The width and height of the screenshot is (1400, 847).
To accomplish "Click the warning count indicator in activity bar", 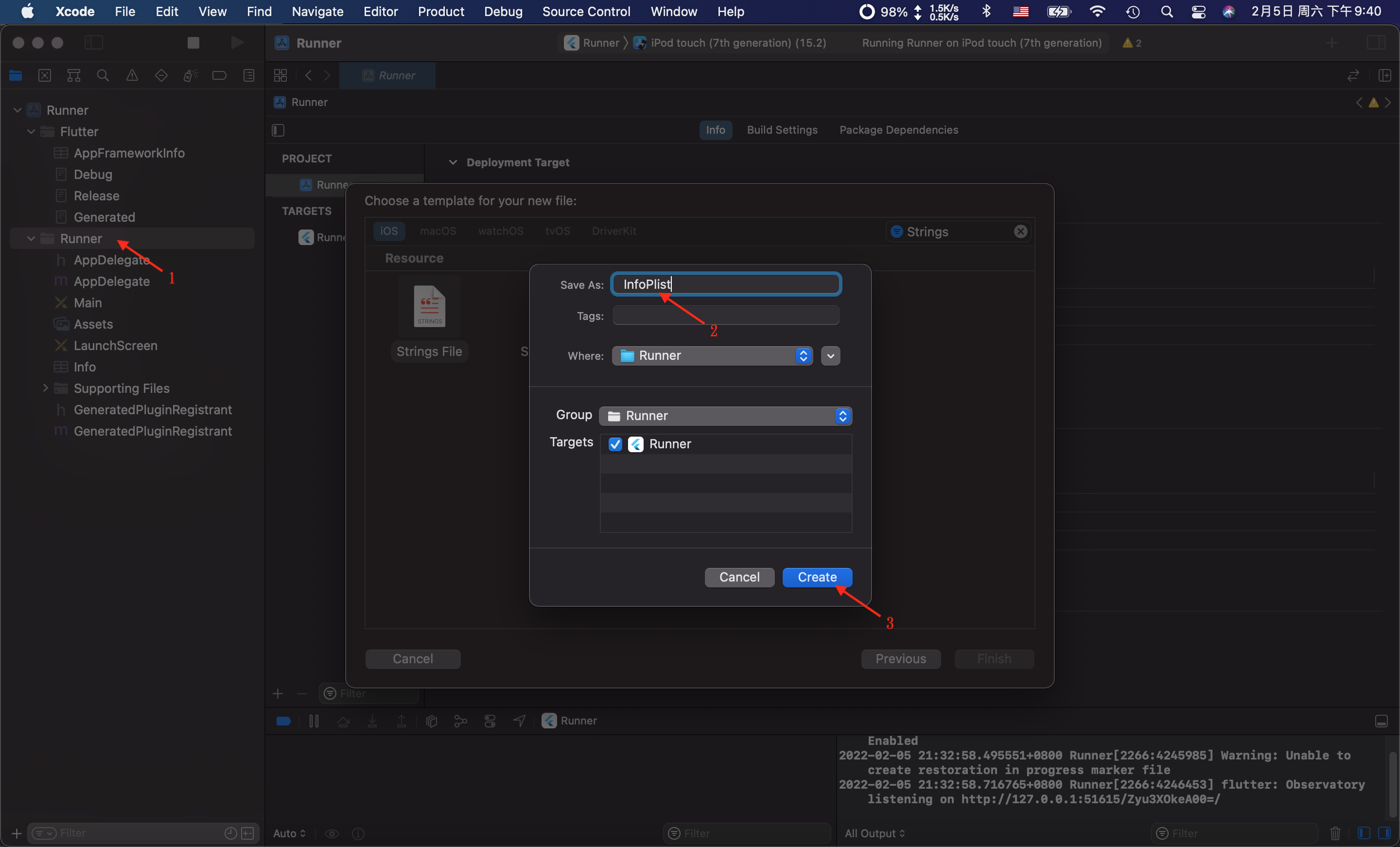I will pyautogui.click(x=1132, y=43).
